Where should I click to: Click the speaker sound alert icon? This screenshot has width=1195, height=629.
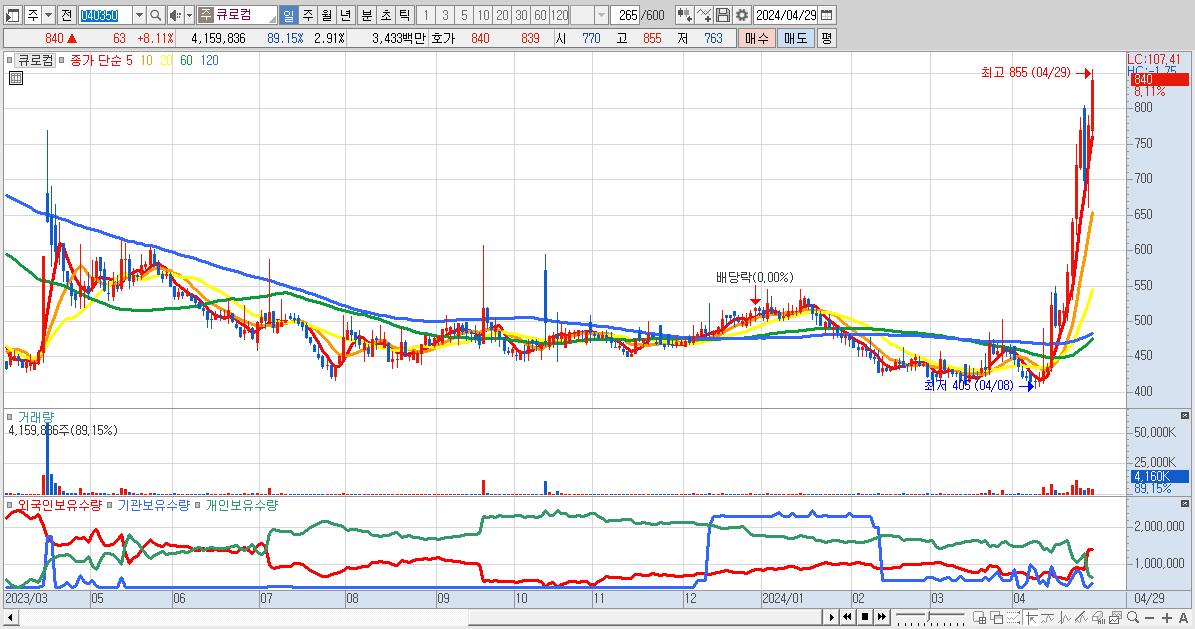coord(175,15)
